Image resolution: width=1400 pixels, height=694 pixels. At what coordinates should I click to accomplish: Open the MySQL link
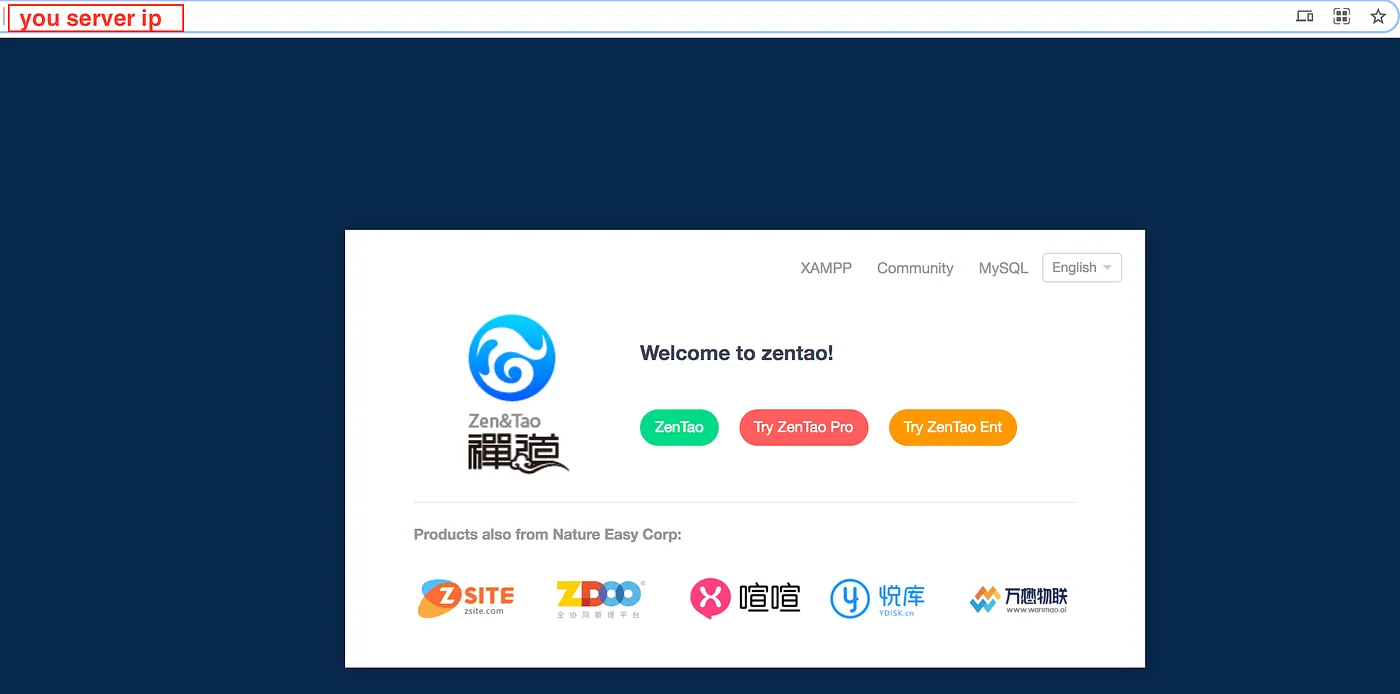(x=1003, y=268)
